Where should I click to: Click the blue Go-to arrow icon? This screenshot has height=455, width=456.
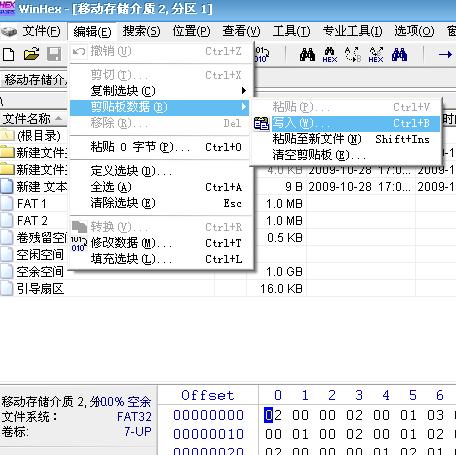click(445, 54)
